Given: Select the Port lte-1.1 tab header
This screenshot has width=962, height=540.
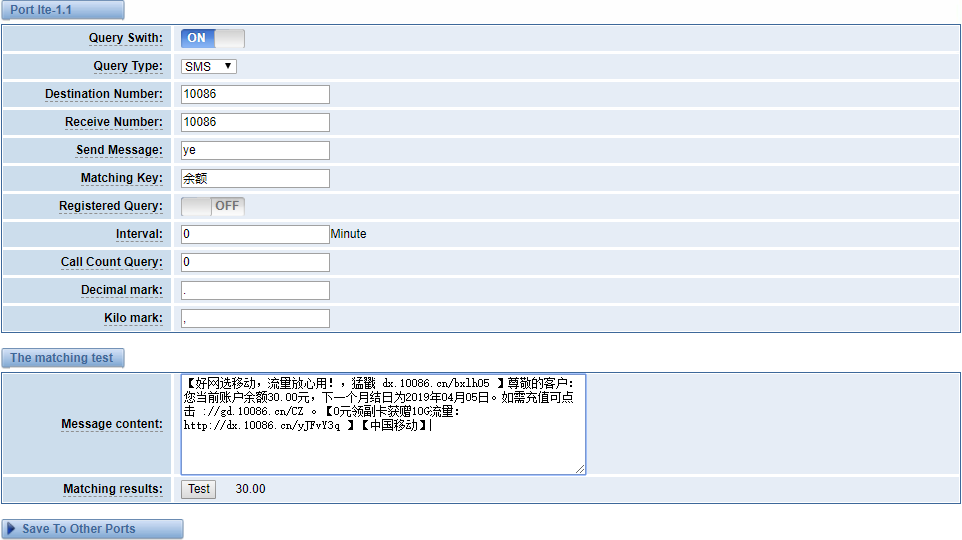Looking at the screenshot, I should [x=63, y=10].
